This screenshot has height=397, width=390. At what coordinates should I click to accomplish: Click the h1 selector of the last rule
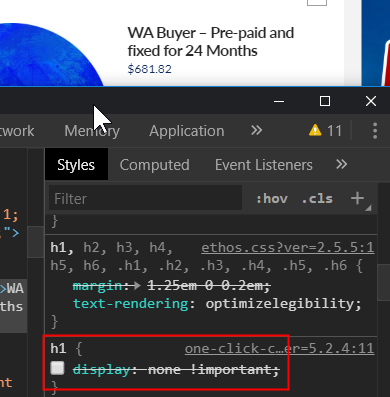58,349
